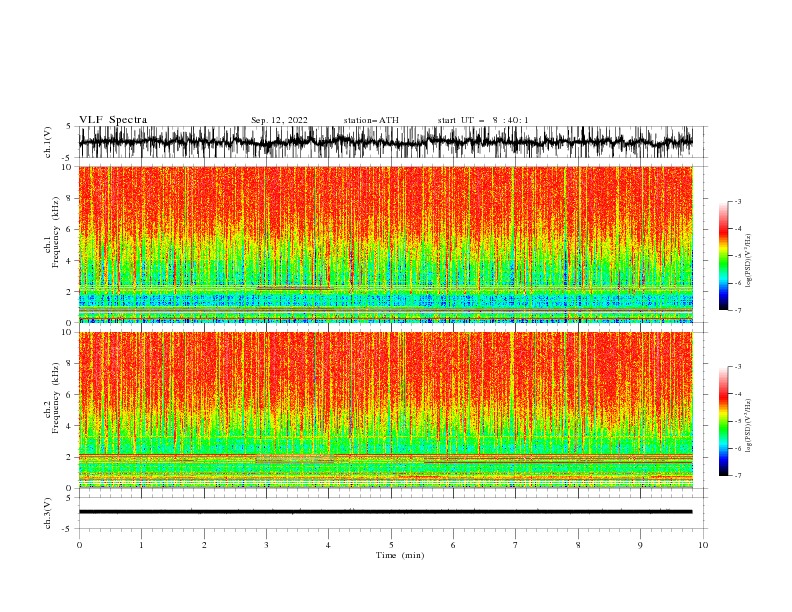This screenshot has width=792, height=612.
Task: Click the "8" frequency tick of ch.2 spectrogram
Action: [70, 364]
